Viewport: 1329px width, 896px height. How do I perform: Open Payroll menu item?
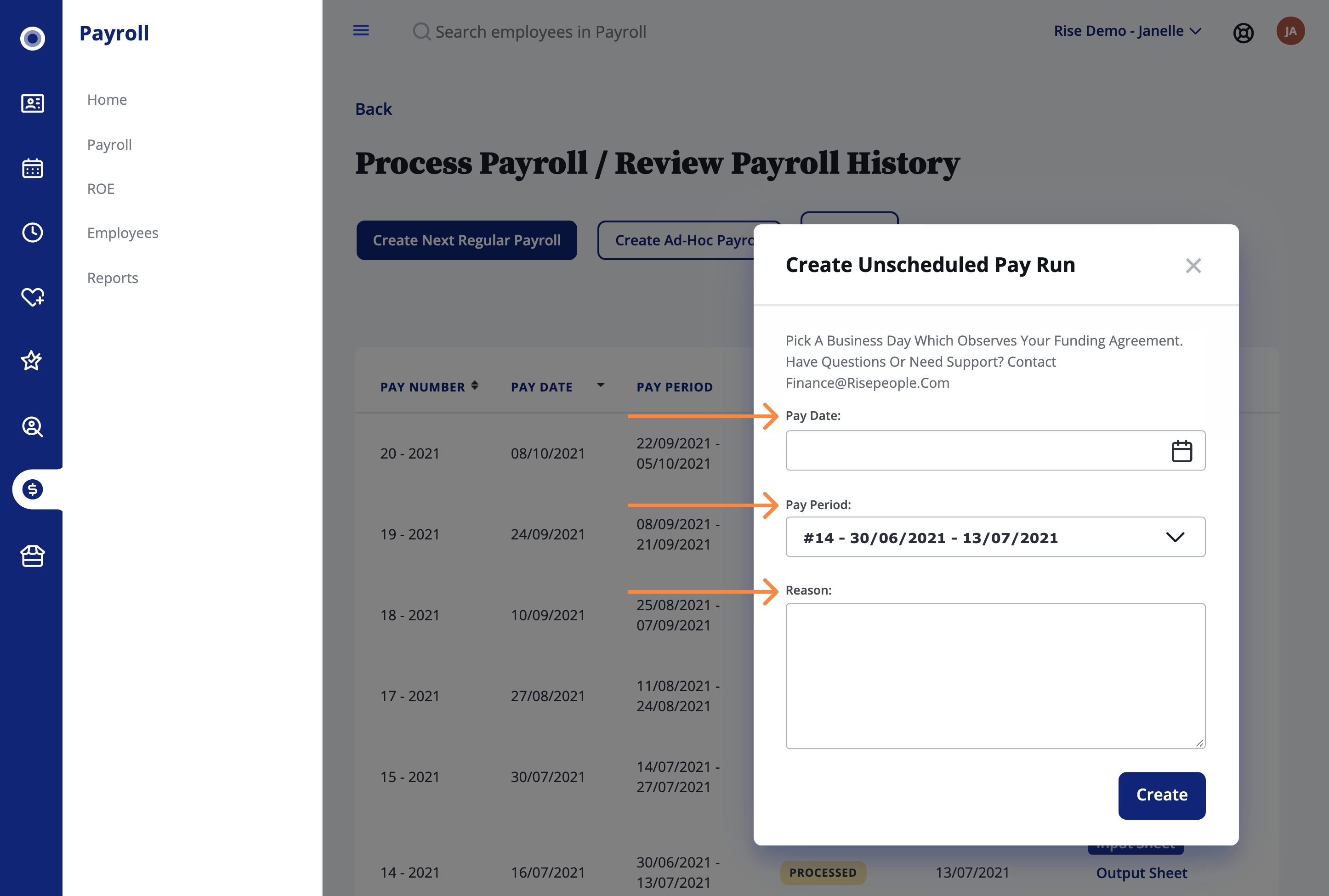[109, 145]
